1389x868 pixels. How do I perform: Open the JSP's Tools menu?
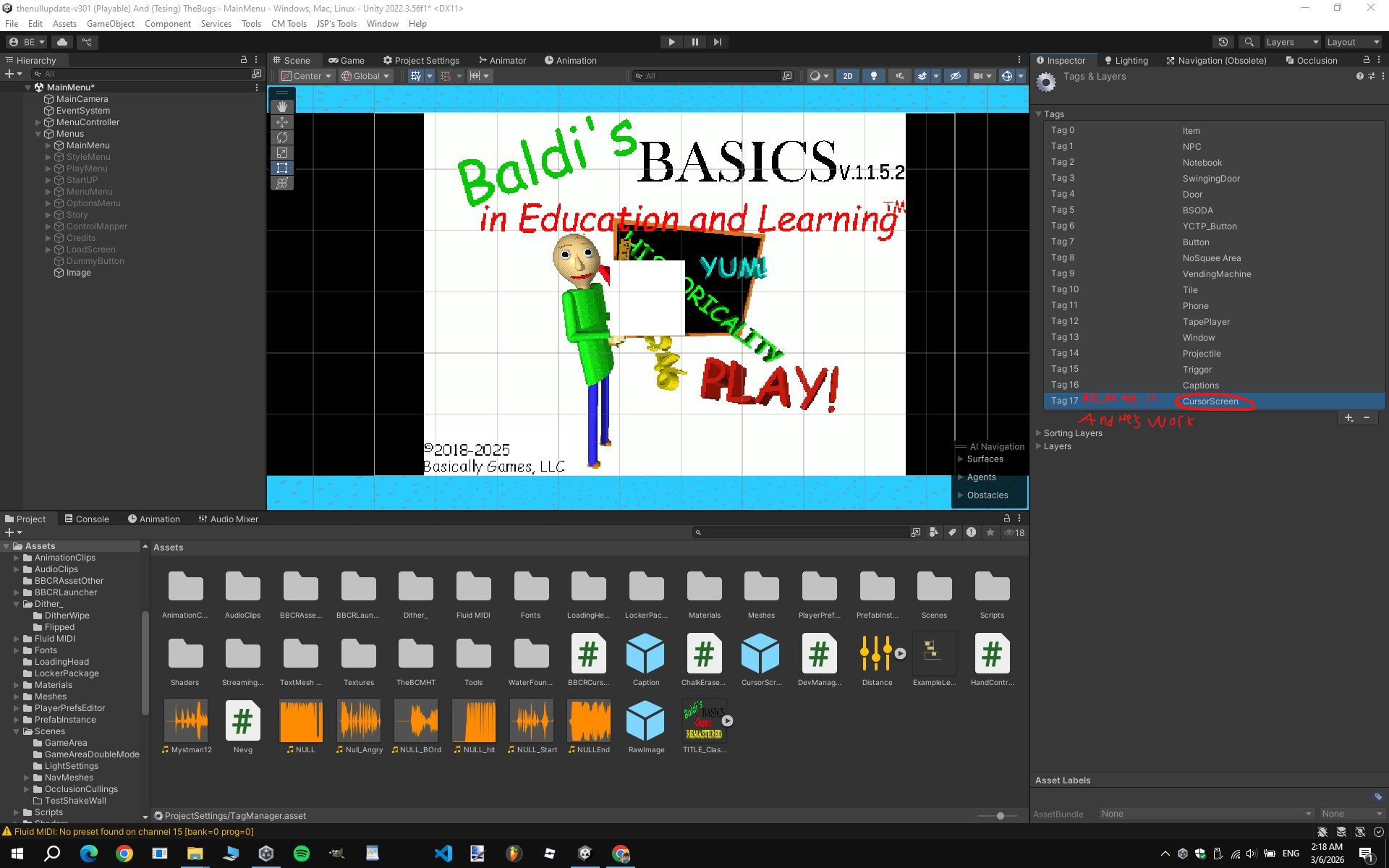[336, 24]
